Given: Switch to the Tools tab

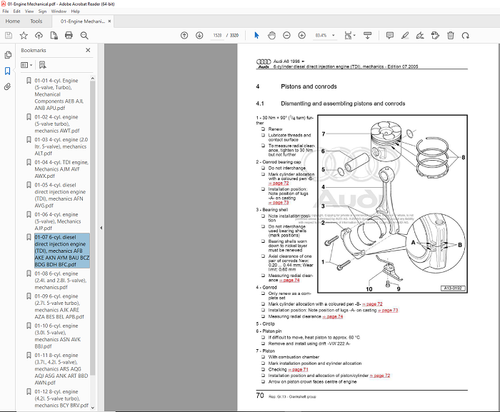Looking at the screenshot, I should tap(36, 21).
